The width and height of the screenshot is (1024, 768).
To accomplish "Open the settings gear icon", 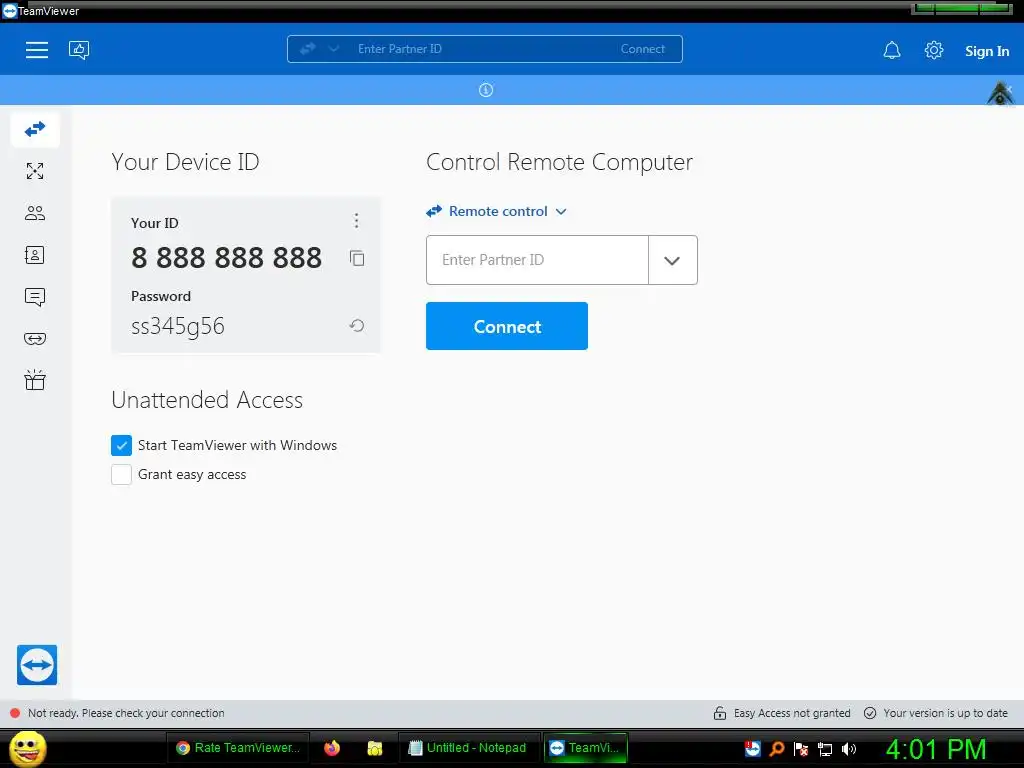I will [934, 50].
